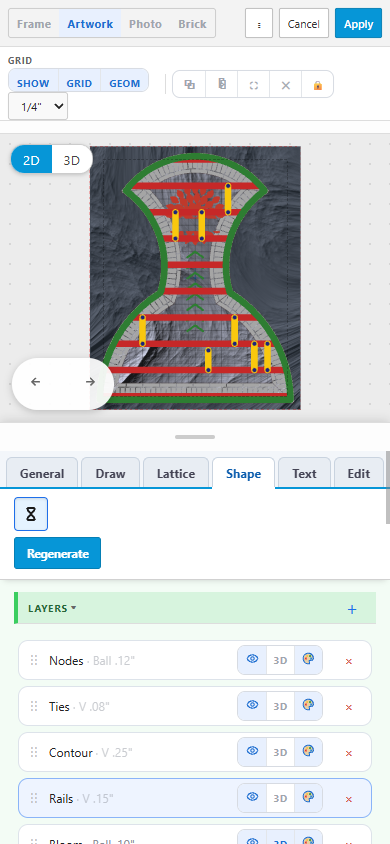The width and height of the screenshot is (390, 844).
Task: Open the Rails layer color palette
Action: pos(308,798)
